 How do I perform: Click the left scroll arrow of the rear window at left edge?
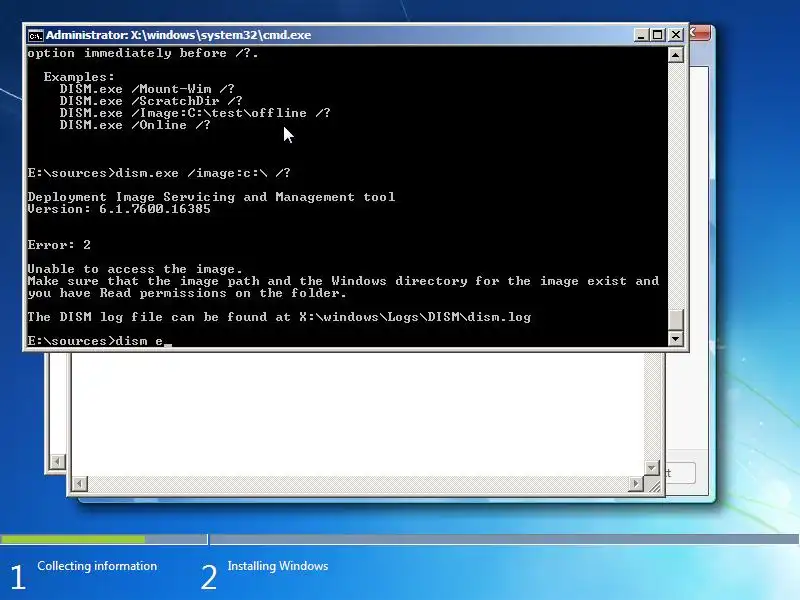[x=57, y=462]
